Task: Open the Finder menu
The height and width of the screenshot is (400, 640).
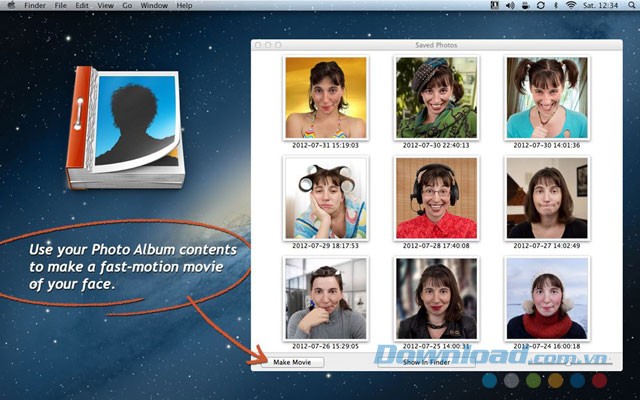Action: [35, 5]
